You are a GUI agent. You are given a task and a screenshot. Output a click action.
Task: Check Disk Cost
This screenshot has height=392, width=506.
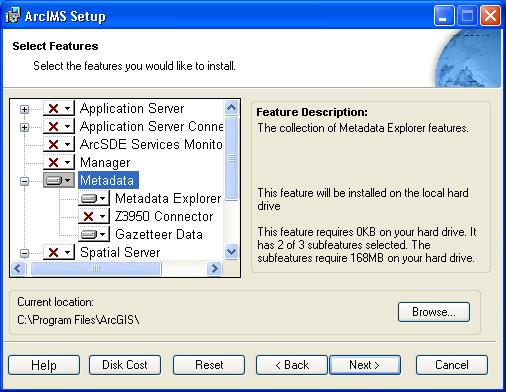[x=125, y=365]
